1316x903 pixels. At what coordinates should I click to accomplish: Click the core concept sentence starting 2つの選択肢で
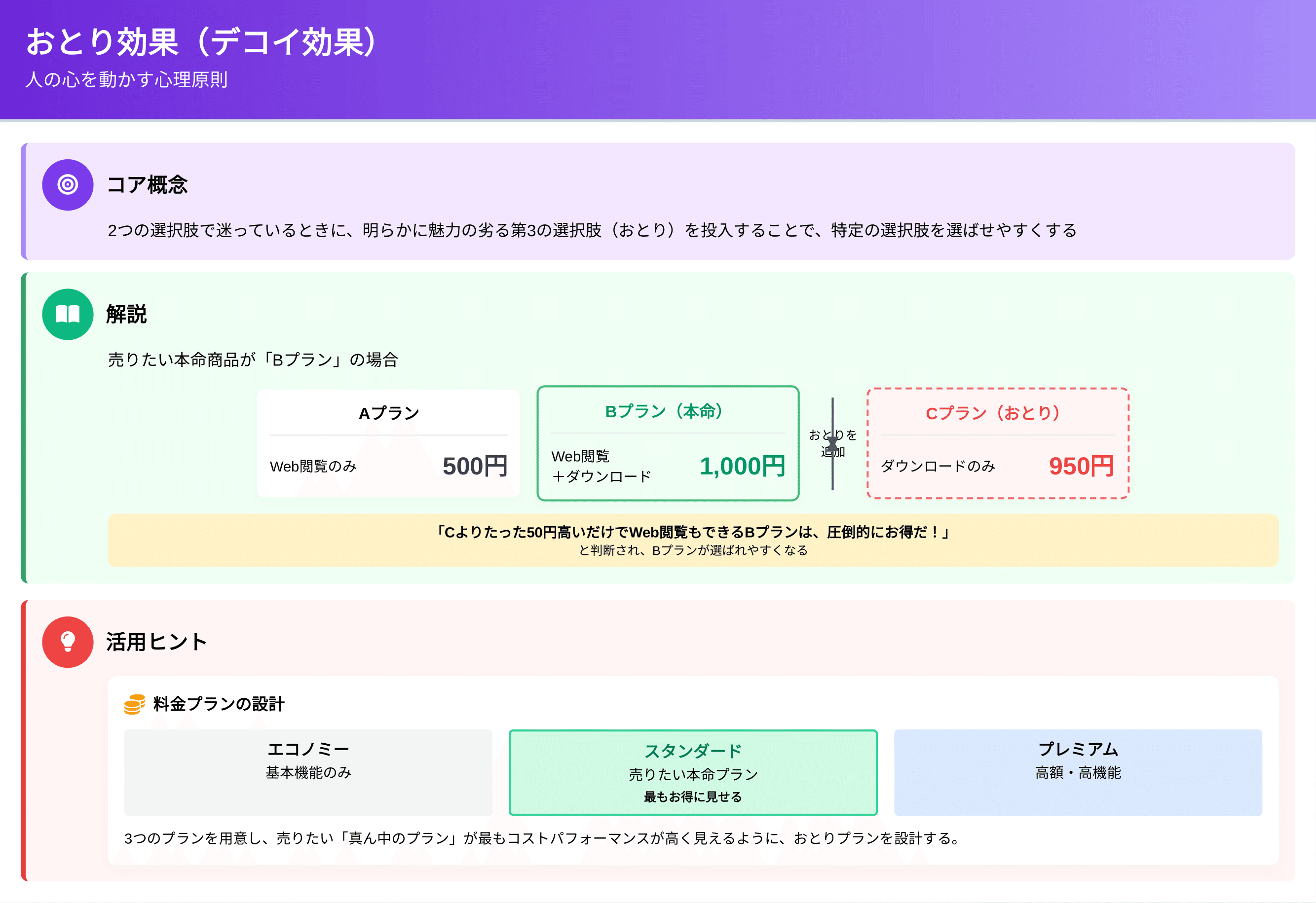(x=592, y=230)
